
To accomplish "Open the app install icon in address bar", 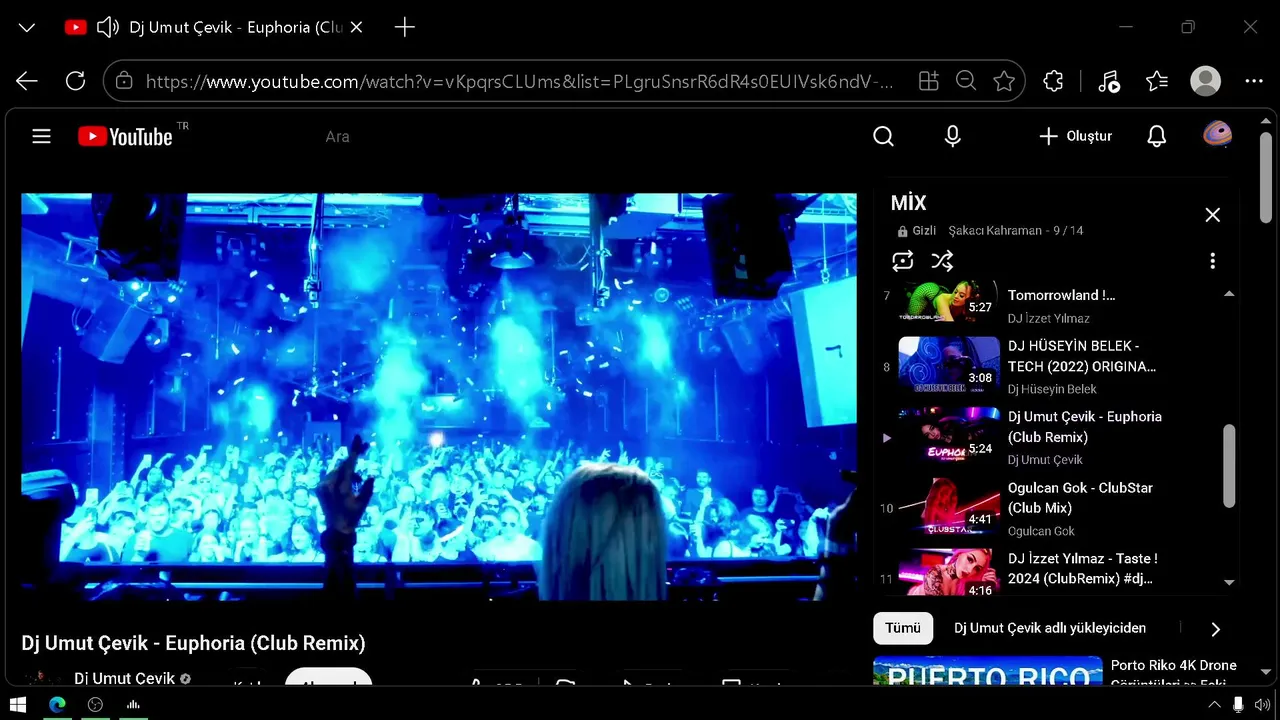I will (x=929, y=81).
